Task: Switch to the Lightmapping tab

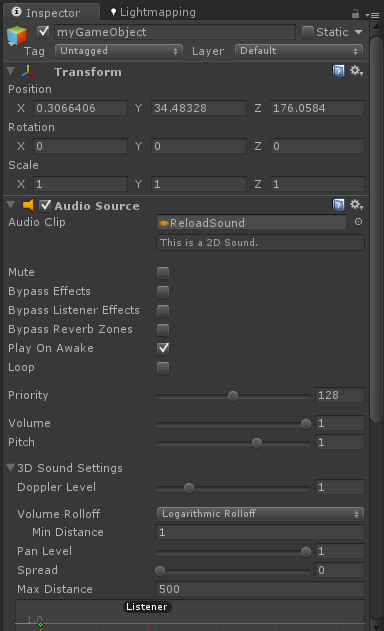Action: (x=153, y=12)
